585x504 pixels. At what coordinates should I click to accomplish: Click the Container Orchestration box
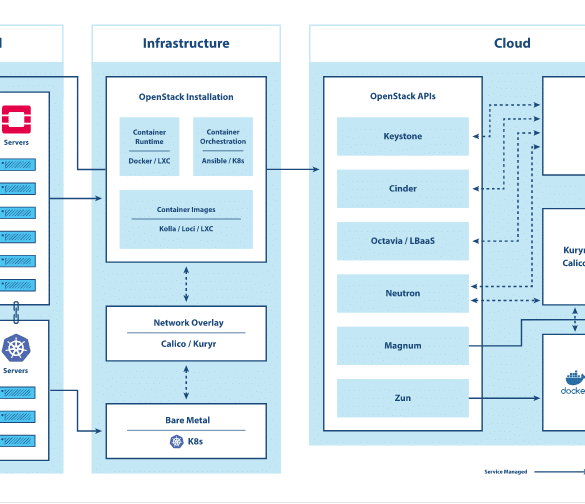tap(223, 146)
